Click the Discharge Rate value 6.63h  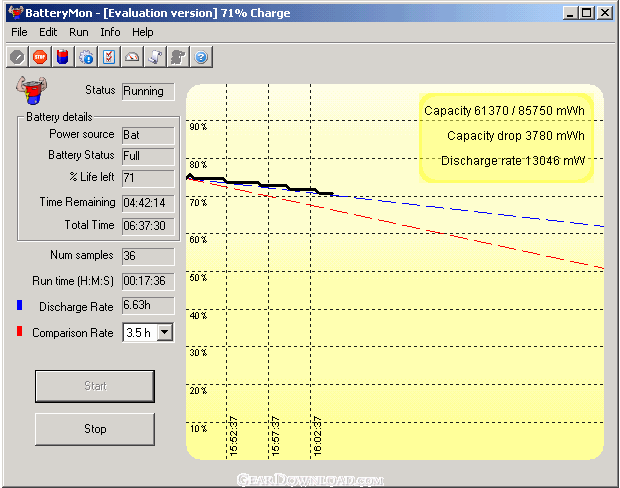[x=148, y=306]
